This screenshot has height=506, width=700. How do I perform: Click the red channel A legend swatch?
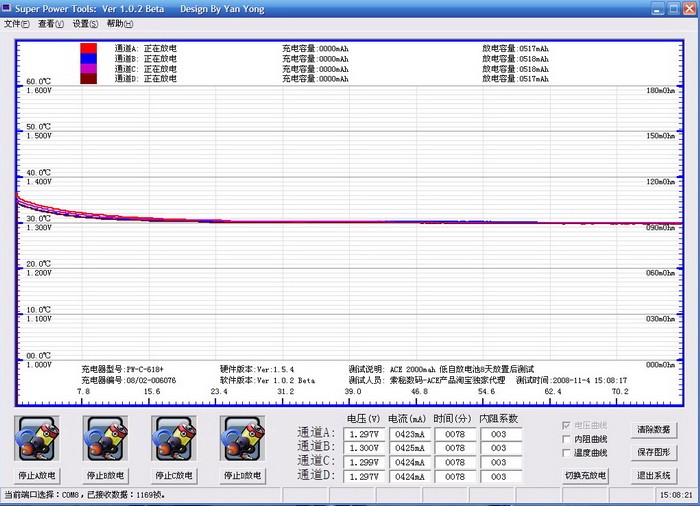[x=88, y=49]
